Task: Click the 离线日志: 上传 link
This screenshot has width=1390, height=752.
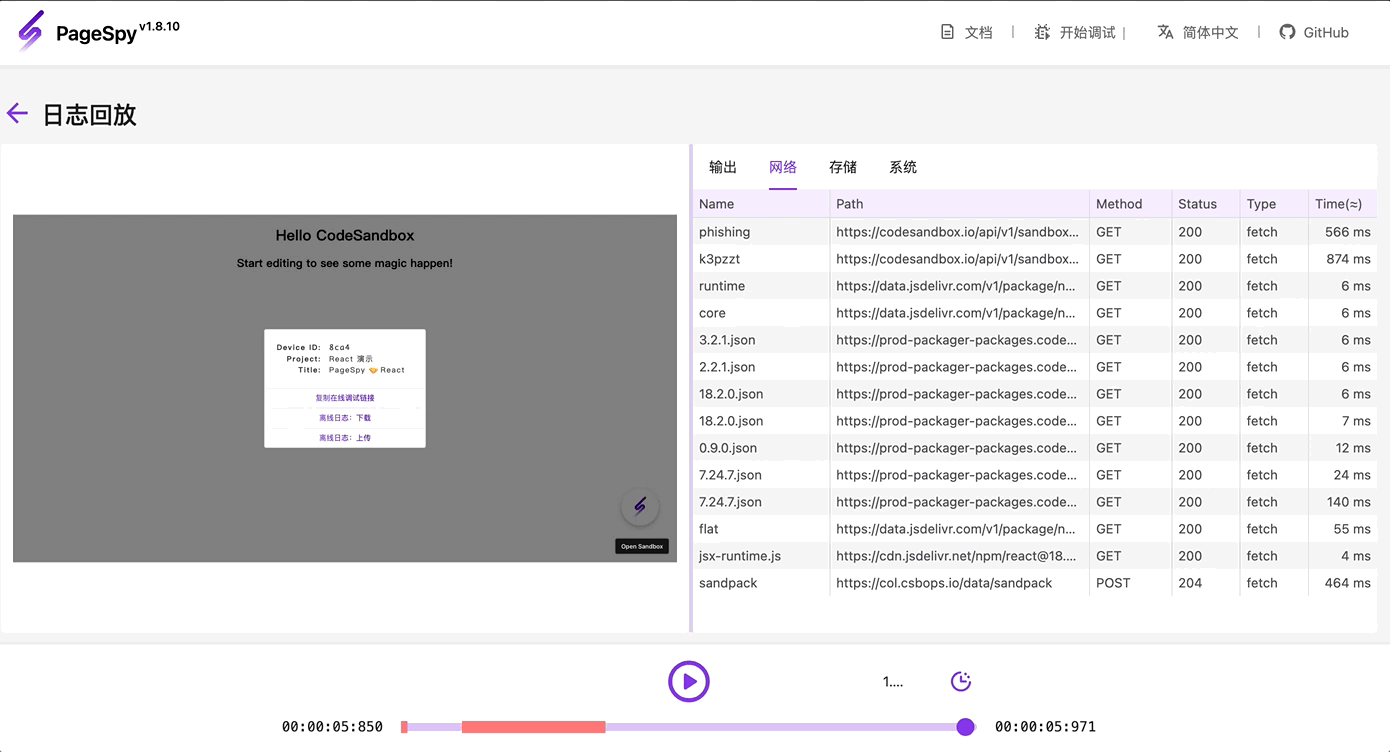Action: click(x=344, y=437)
